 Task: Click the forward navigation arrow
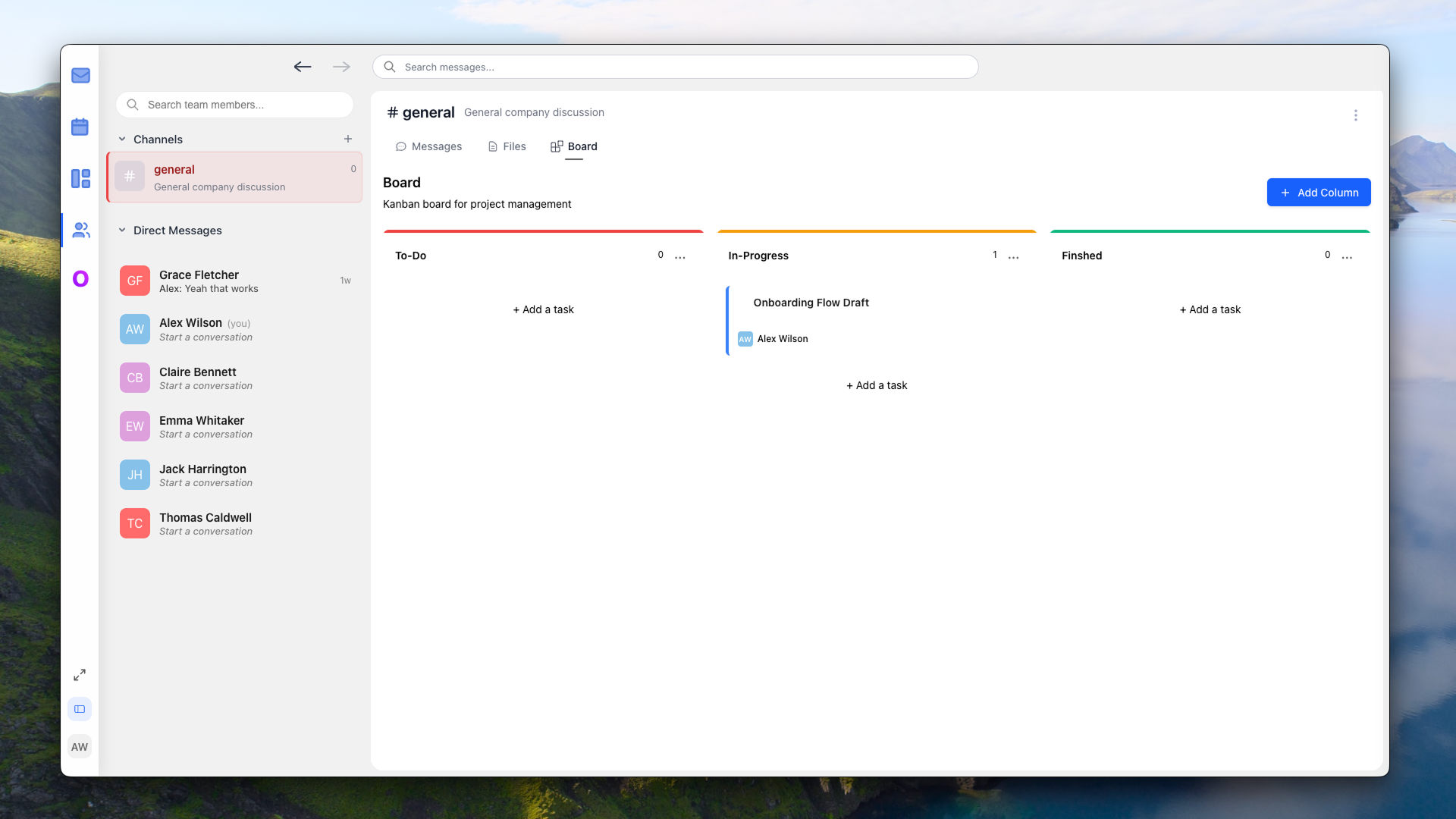click(341, 67)
